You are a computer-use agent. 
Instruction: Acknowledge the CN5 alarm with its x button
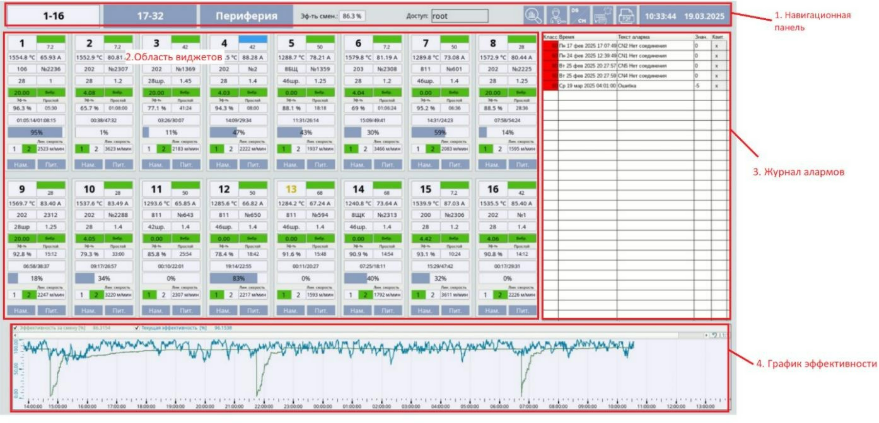pyautogui.click(x=718, y=66)
